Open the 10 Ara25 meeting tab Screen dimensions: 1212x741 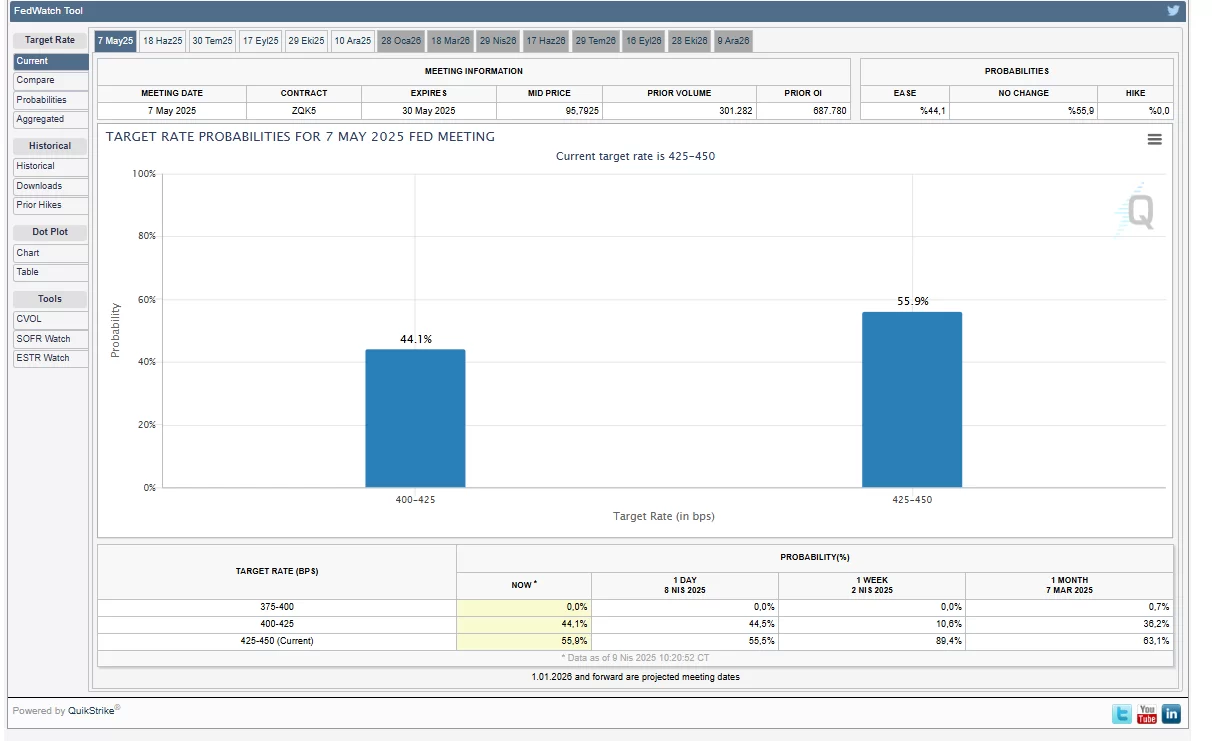(352, 41)
